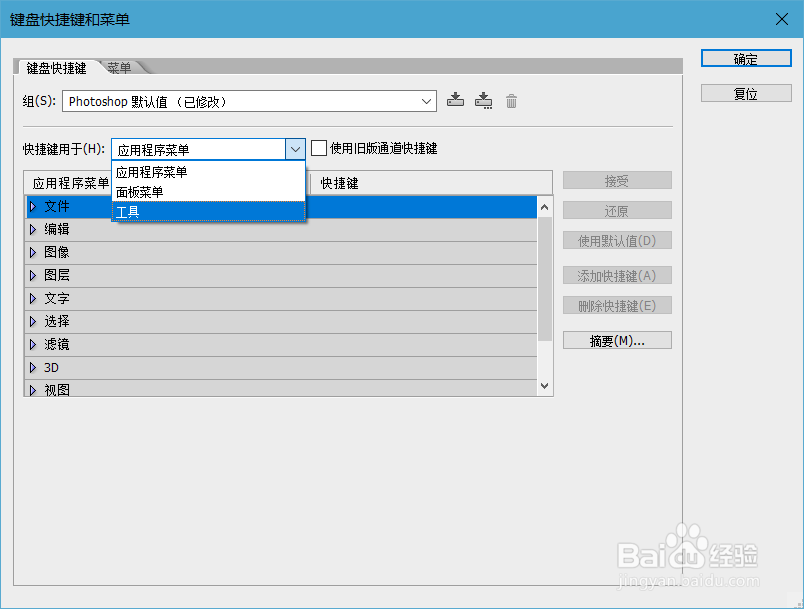Collapse the 快捷键用于 dropdown arrow

(295, 149)
